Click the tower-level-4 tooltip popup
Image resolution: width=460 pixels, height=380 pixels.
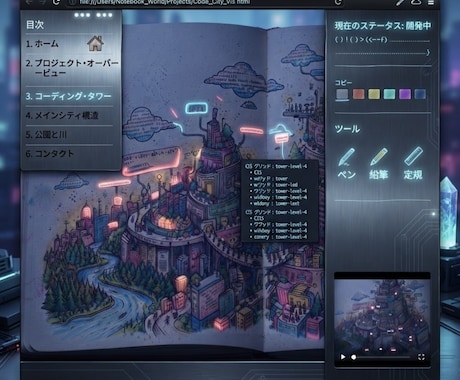(279, 201)
